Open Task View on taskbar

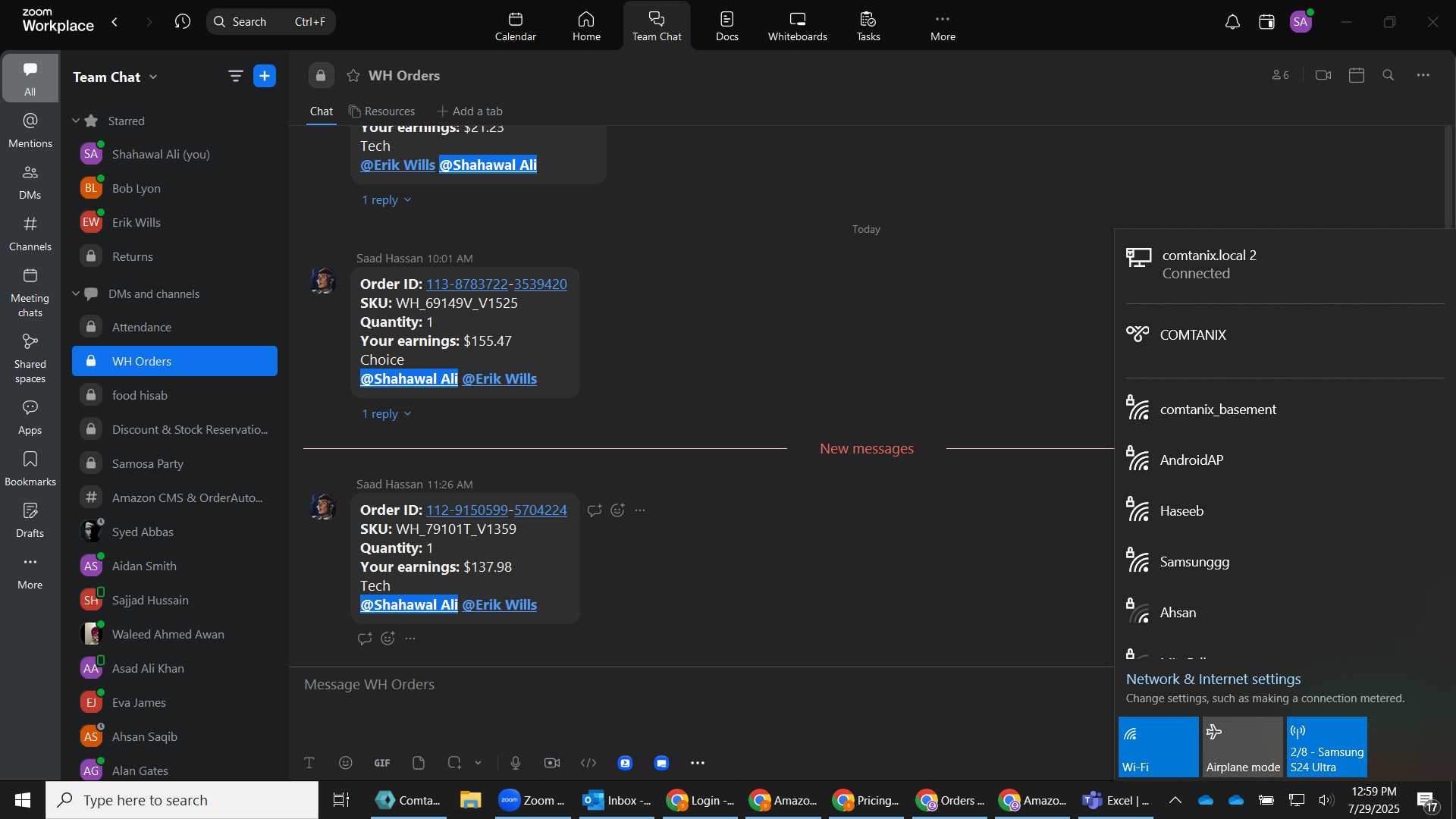tap(341, 800)
